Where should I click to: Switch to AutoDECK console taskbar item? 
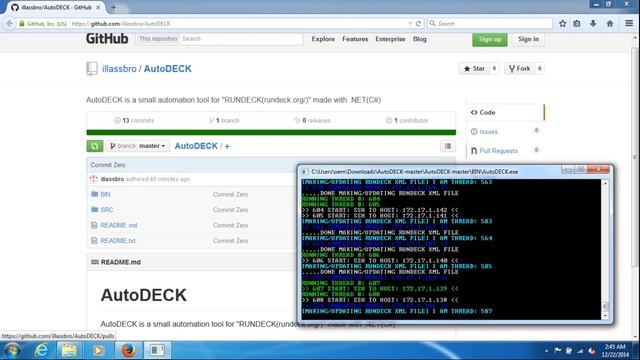157,350
